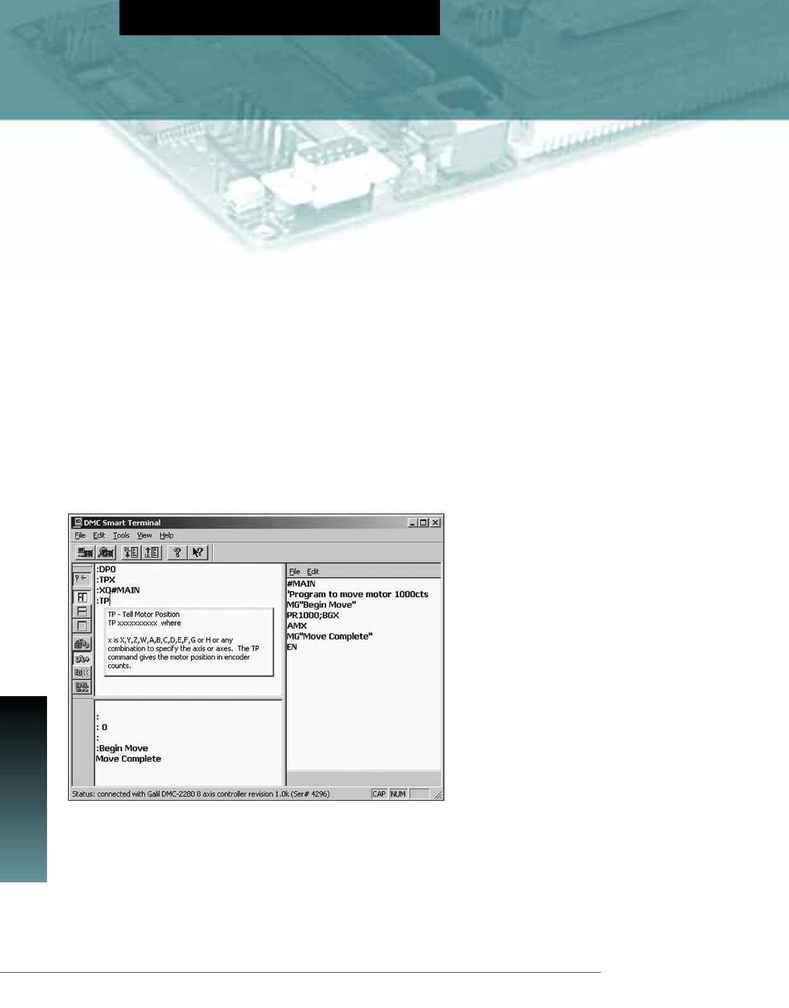Toggle the command help sidebar icon at top
This screenshot has height=1008, width=789.
tap(82, 579)
